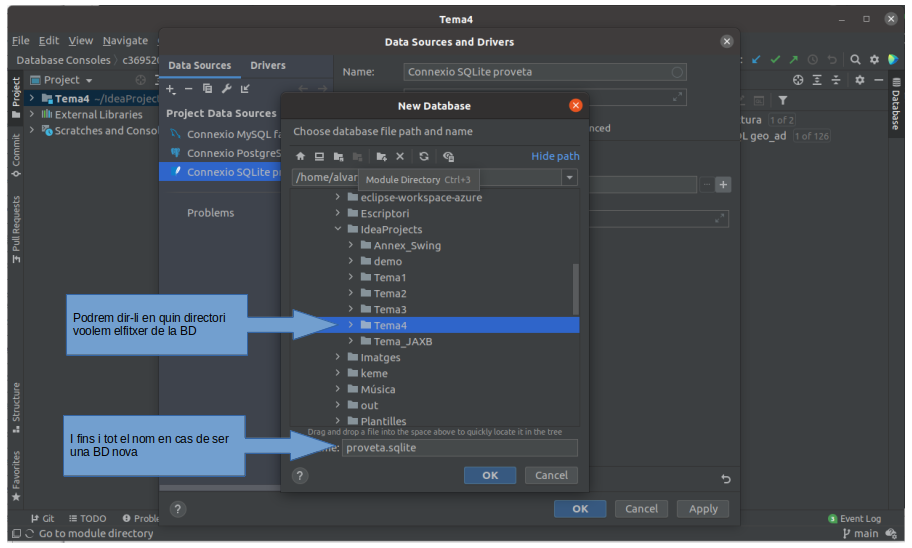Expand the Tema1 folder

[x=351, y=277]
